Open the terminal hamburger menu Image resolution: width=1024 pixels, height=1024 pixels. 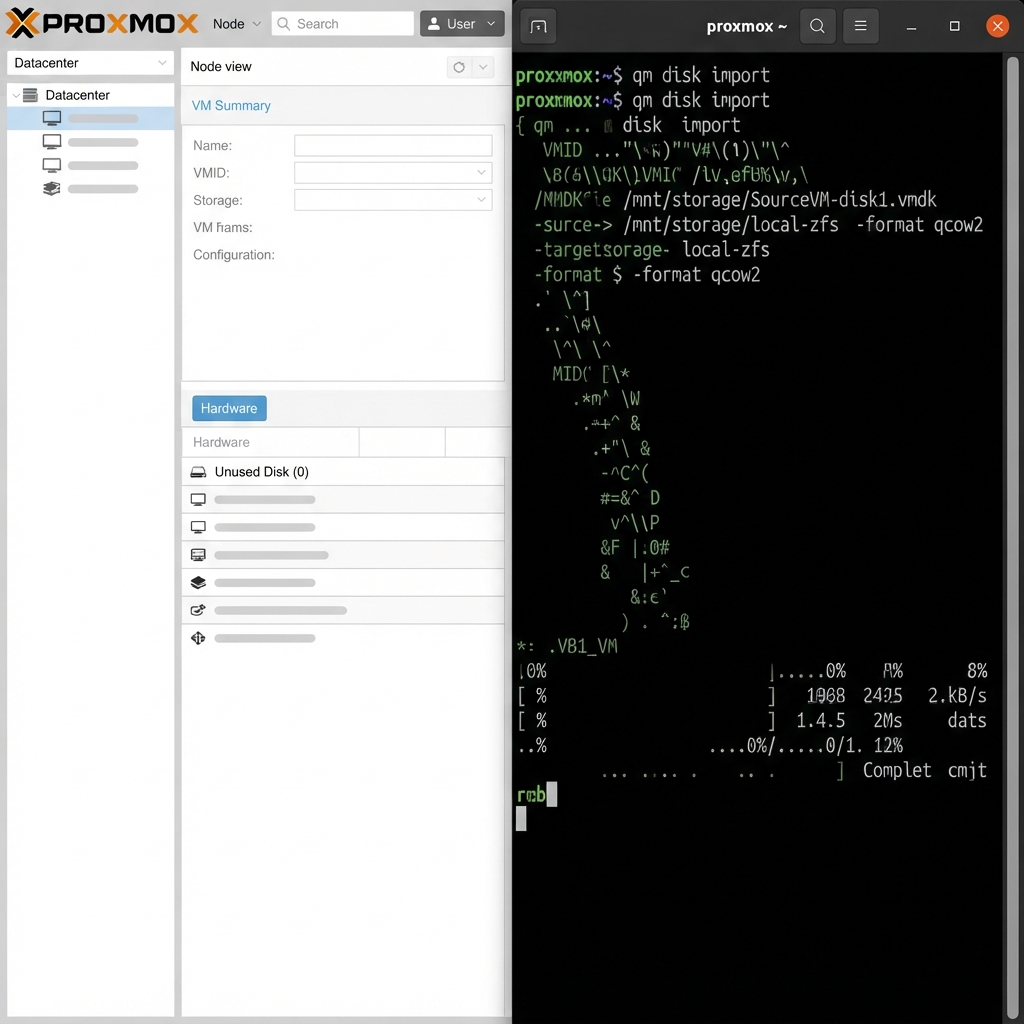click(861, 27)
